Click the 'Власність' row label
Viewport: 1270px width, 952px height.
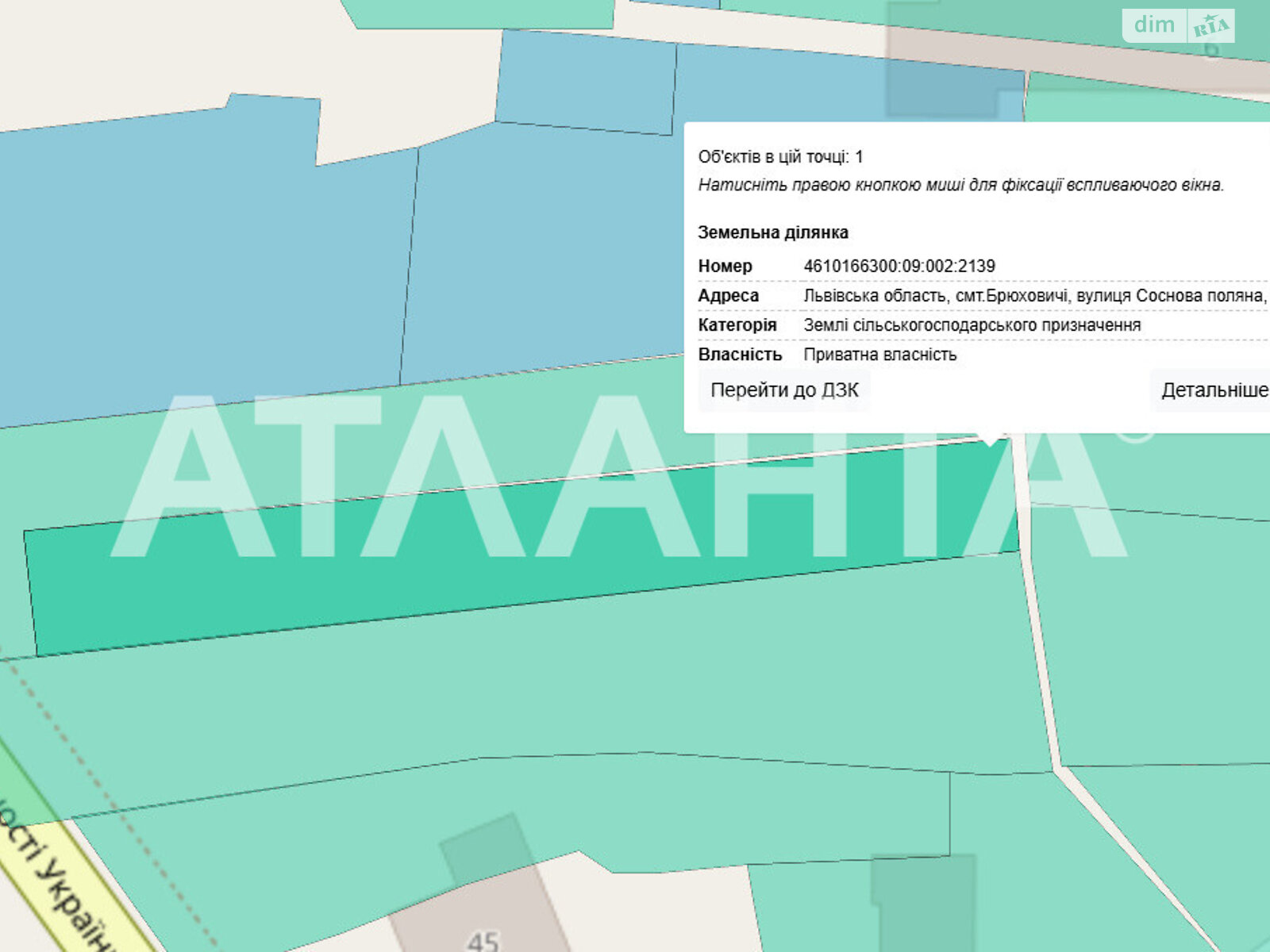(x=740, y=355)
